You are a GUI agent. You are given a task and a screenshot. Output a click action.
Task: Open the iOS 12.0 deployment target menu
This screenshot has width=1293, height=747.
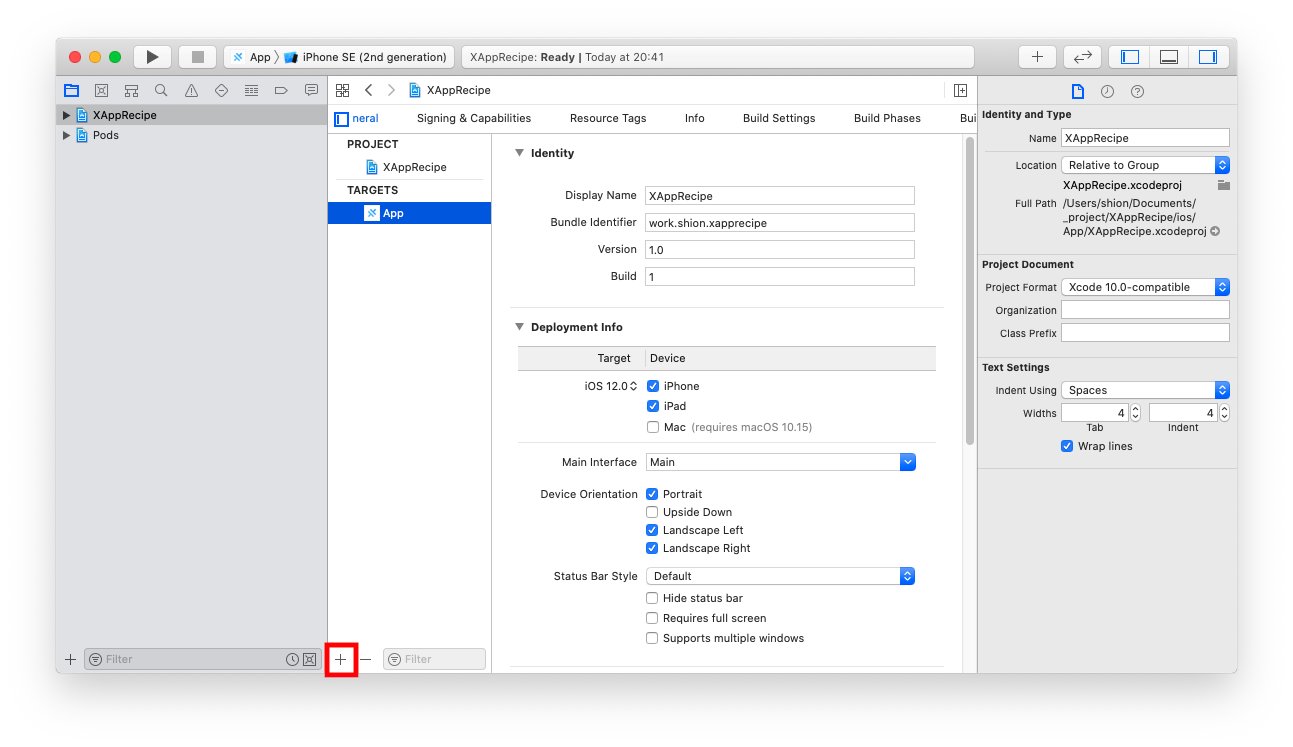pyautogui.click(x=611, y=386)
